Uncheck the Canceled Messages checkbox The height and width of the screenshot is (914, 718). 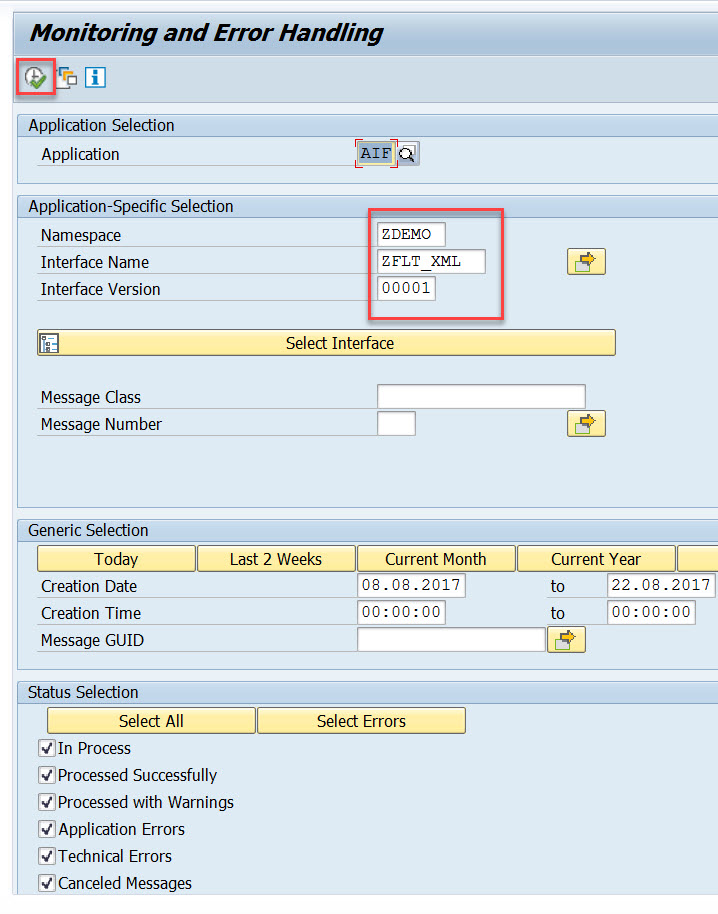coord(47,883)
